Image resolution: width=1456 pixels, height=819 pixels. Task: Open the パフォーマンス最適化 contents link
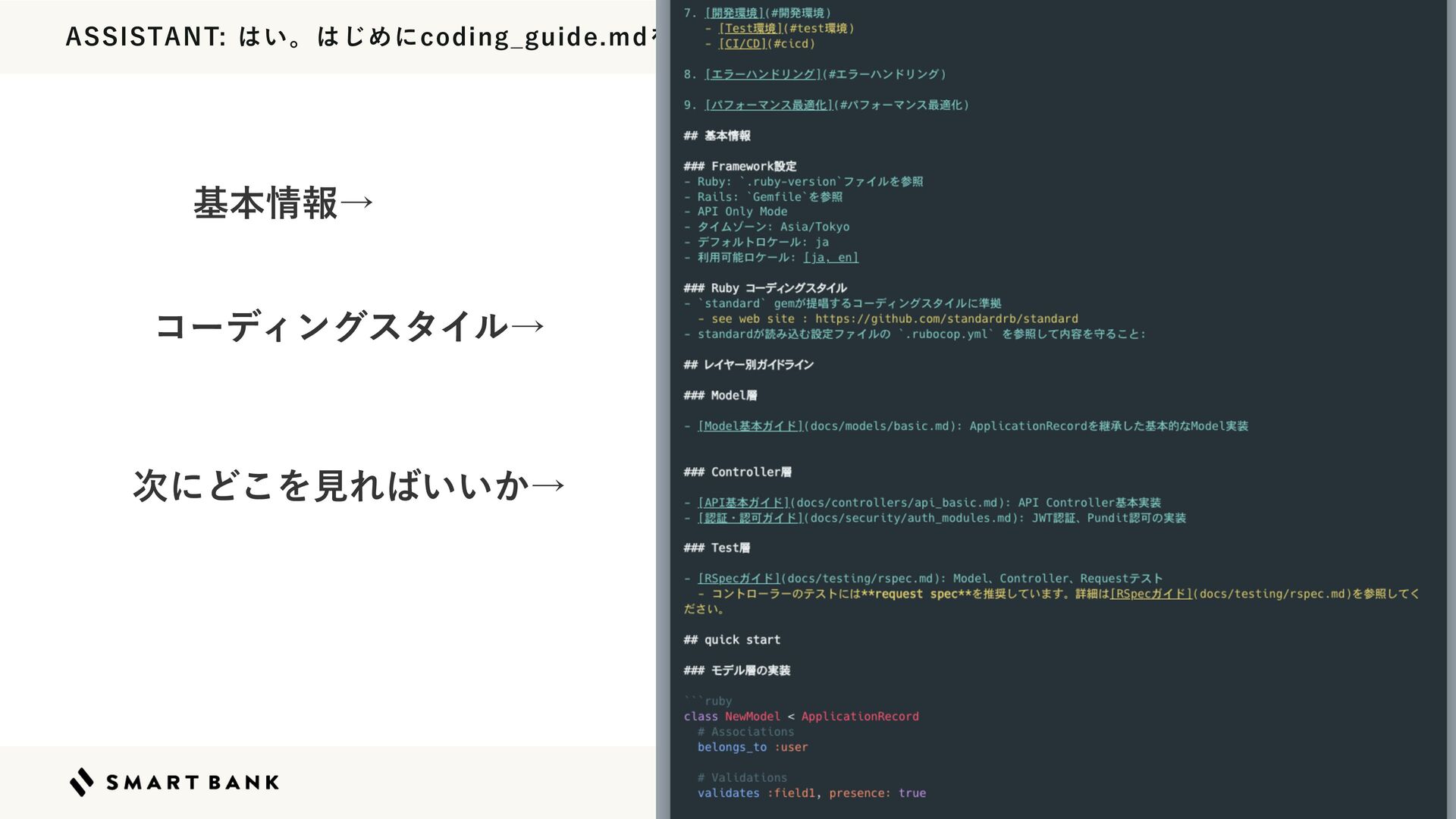(769, 105)
